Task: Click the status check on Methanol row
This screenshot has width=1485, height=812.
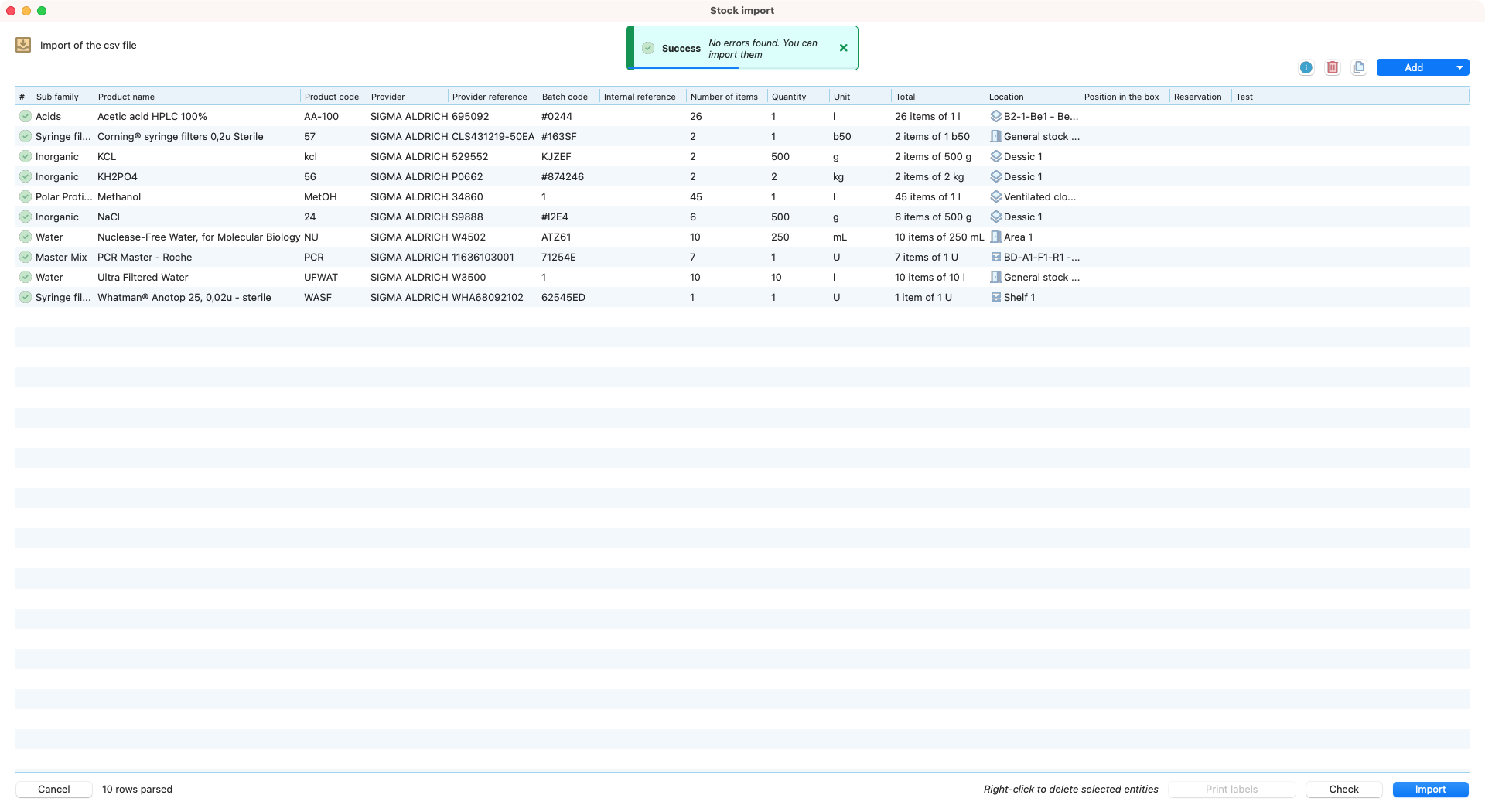Action: coord(26,196)
